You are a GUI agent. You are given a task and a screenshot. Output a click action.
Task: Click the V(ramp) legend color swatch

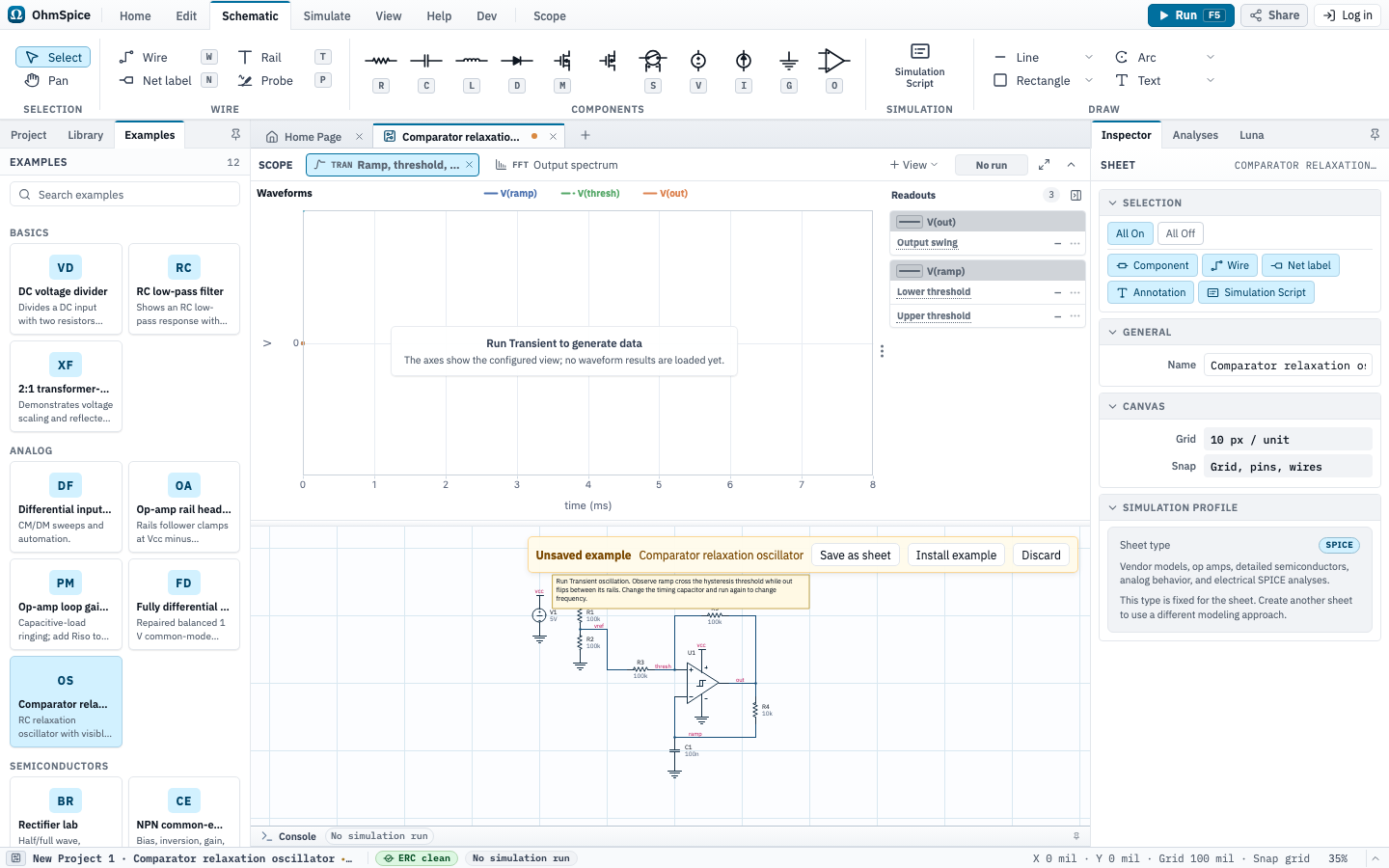point(490,194)
